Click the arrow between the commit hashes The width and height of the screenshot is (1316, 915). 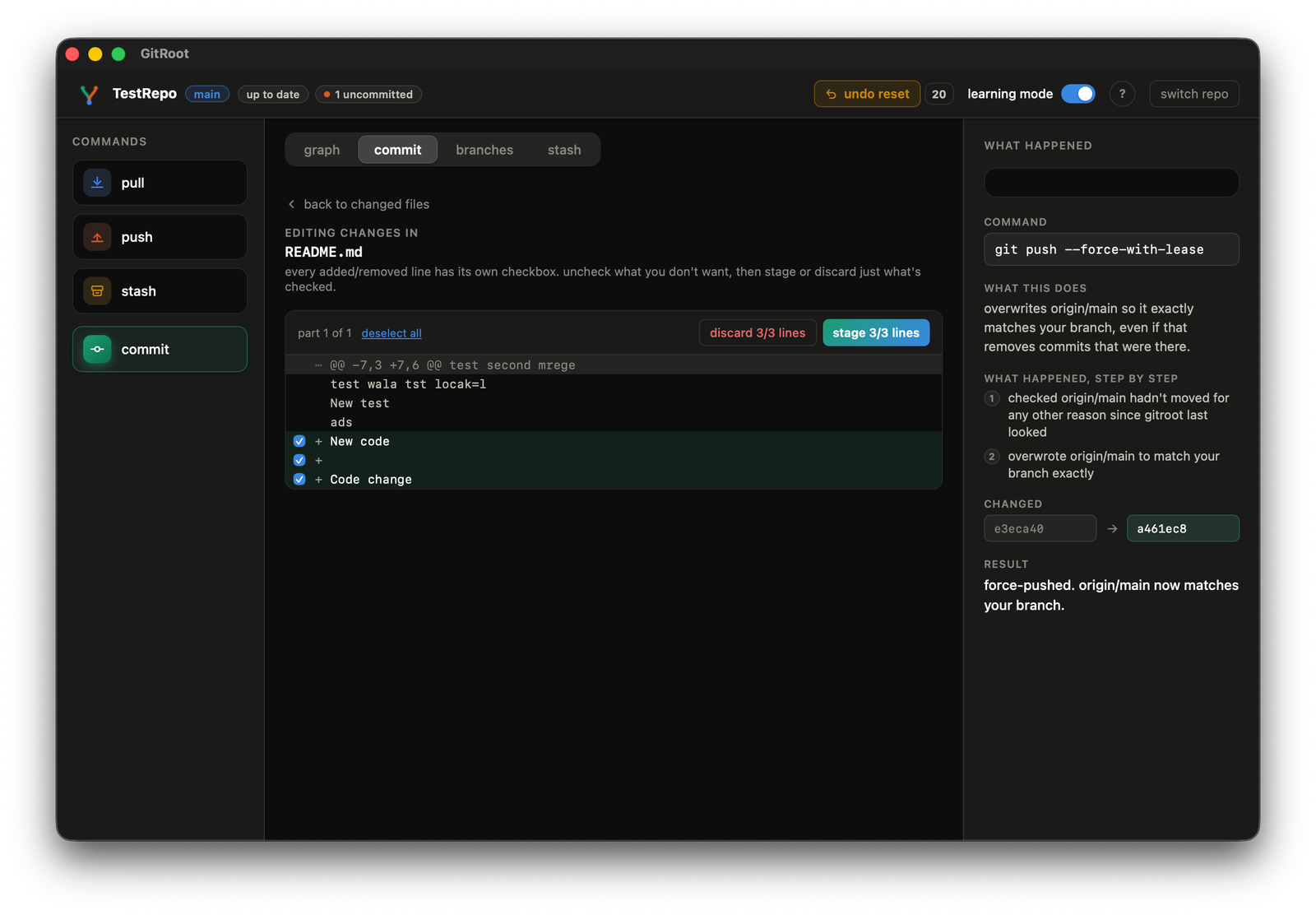1112,529
